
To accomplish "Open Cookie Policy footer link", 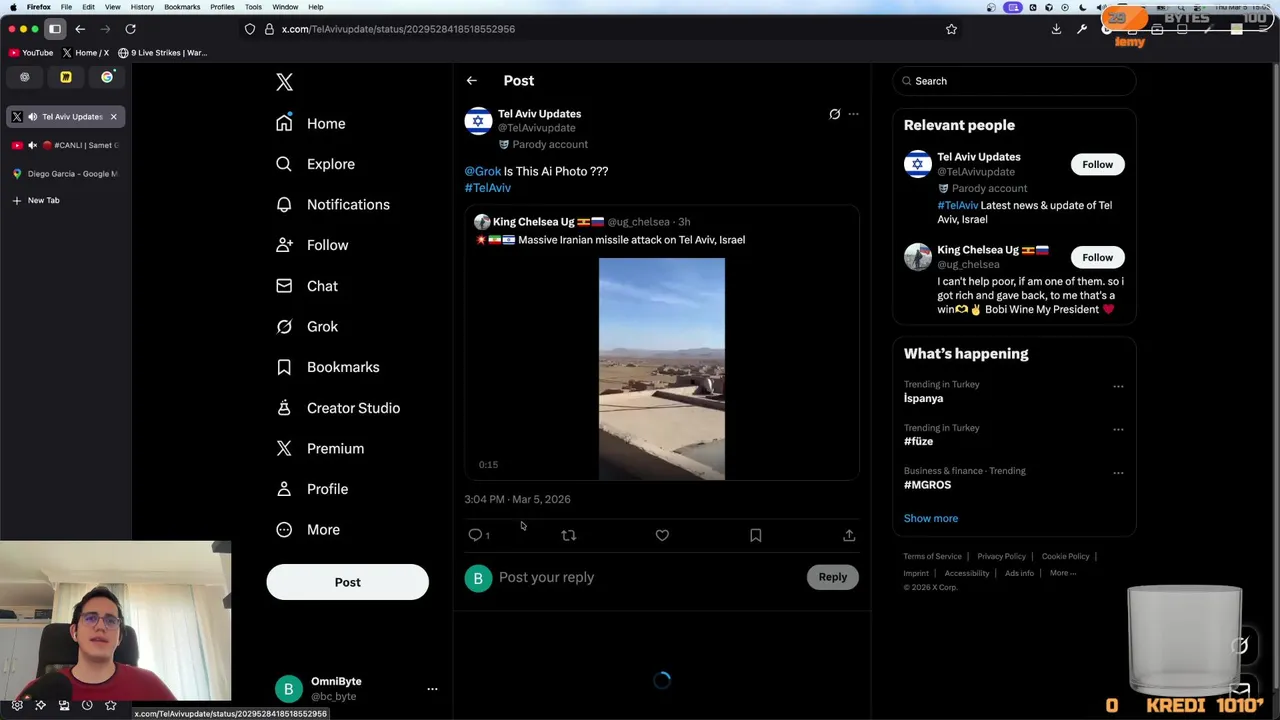I will pos(1065,556).
